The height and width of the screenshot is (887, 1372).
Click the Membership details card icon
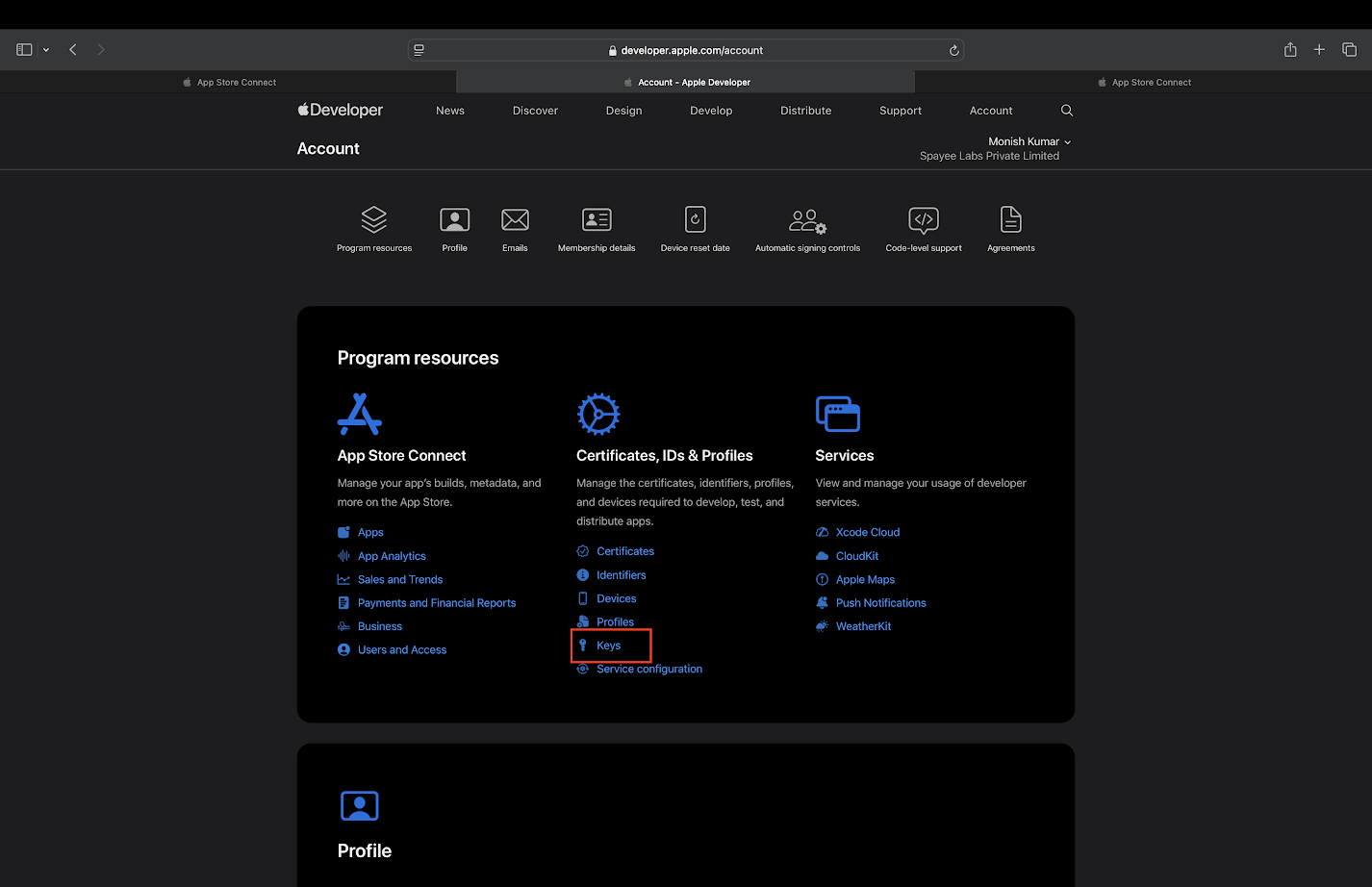click(x=597, y=220)
